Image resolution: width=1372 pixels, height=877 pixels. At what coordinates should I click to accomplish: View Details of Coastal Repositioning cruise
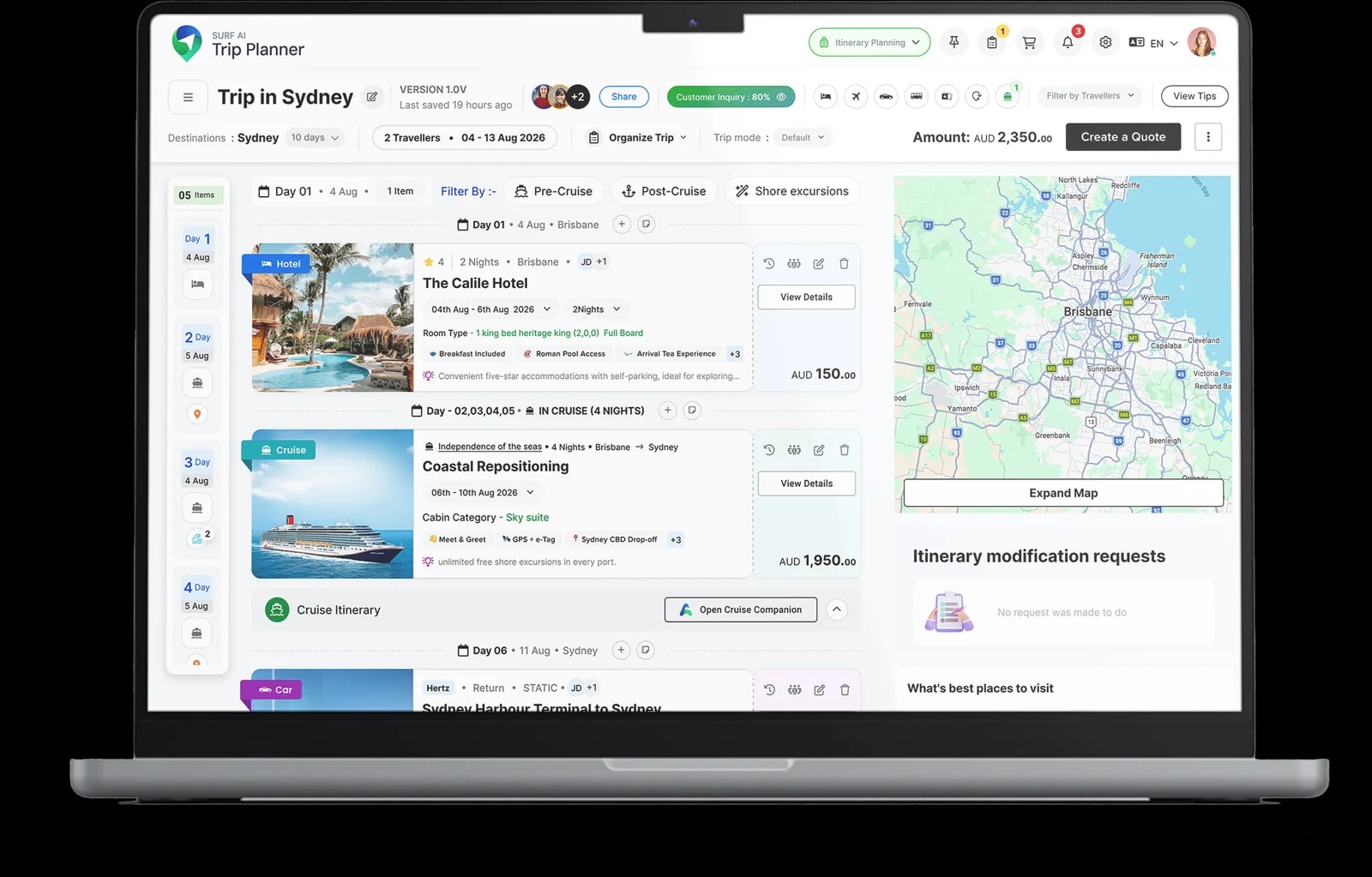tap(806, 484)
